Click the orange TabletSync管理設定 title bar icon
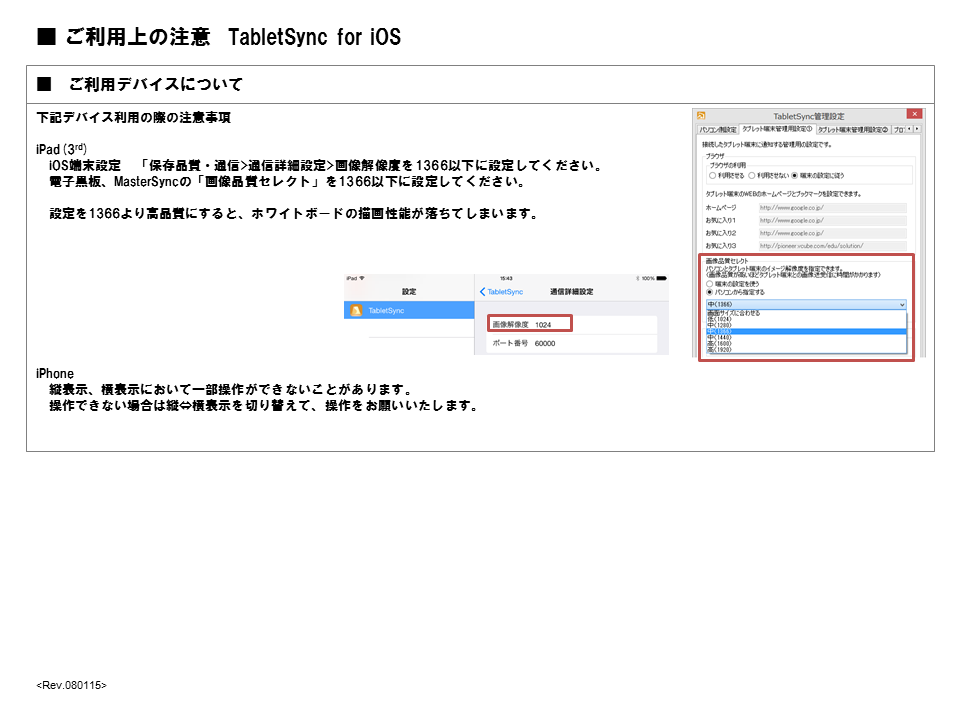This screenshot has height=720, width=960. click(x=702, y=115)
